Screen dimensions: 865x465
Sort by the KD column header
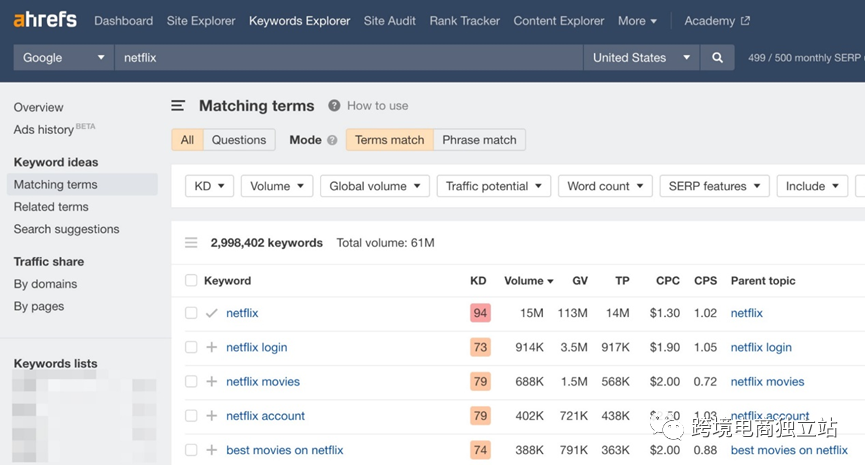(x=478, y=280)
